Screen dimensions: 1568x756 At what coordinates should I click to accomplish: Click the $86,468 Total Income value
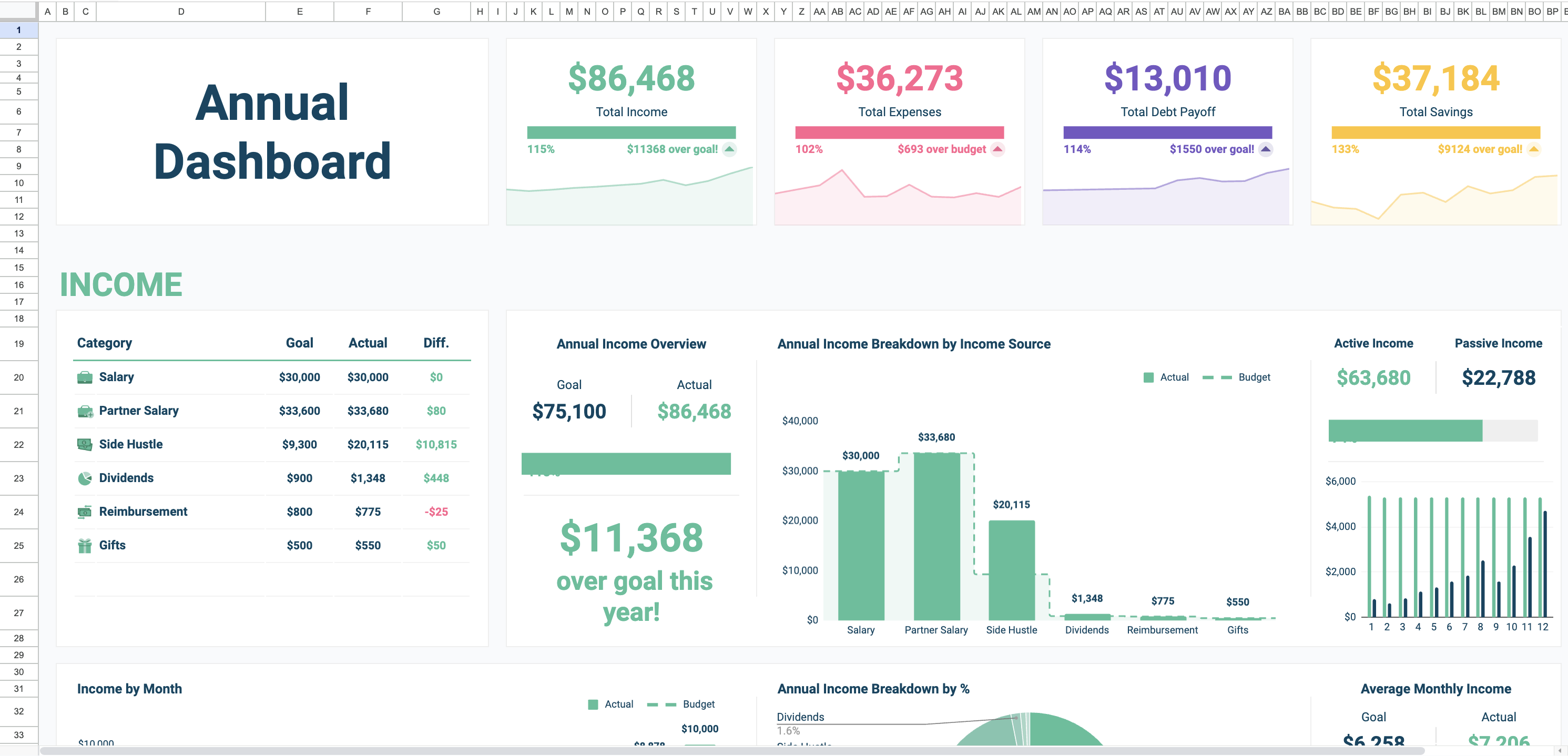[631, 78]
